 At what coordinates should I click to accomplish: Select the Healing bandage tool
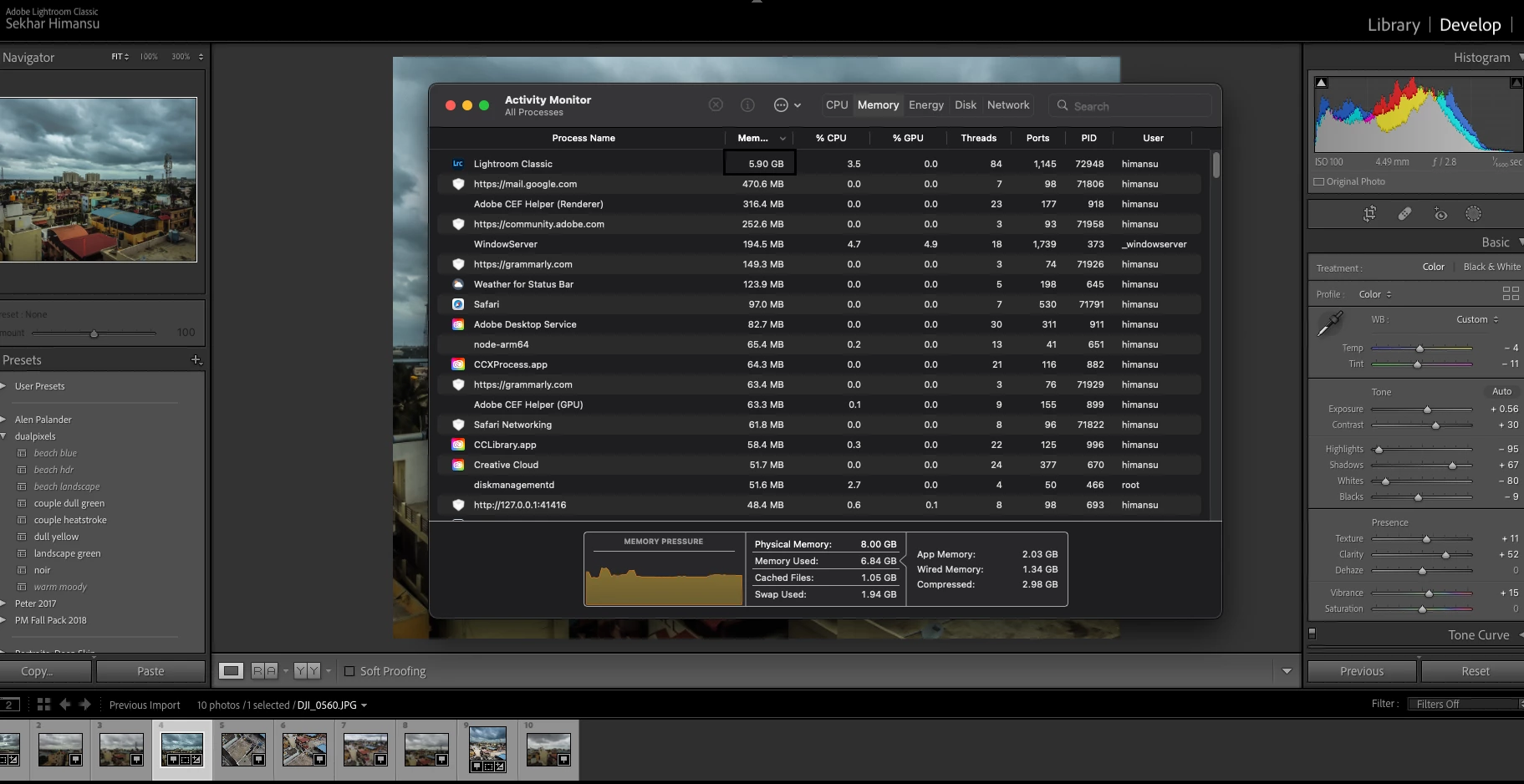(1404, 214)
